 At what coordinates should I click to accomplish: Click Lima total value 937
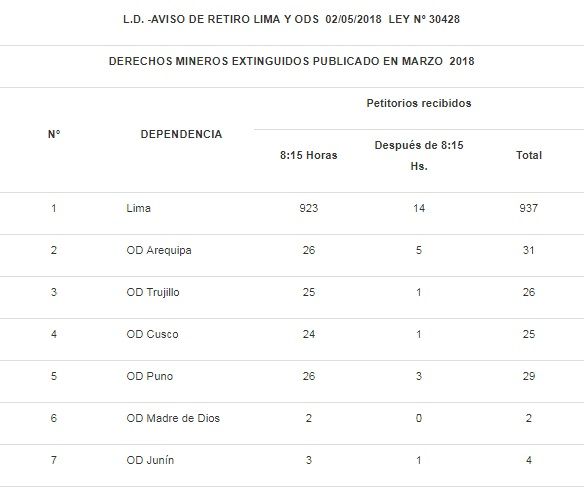[x=529, y=208]
